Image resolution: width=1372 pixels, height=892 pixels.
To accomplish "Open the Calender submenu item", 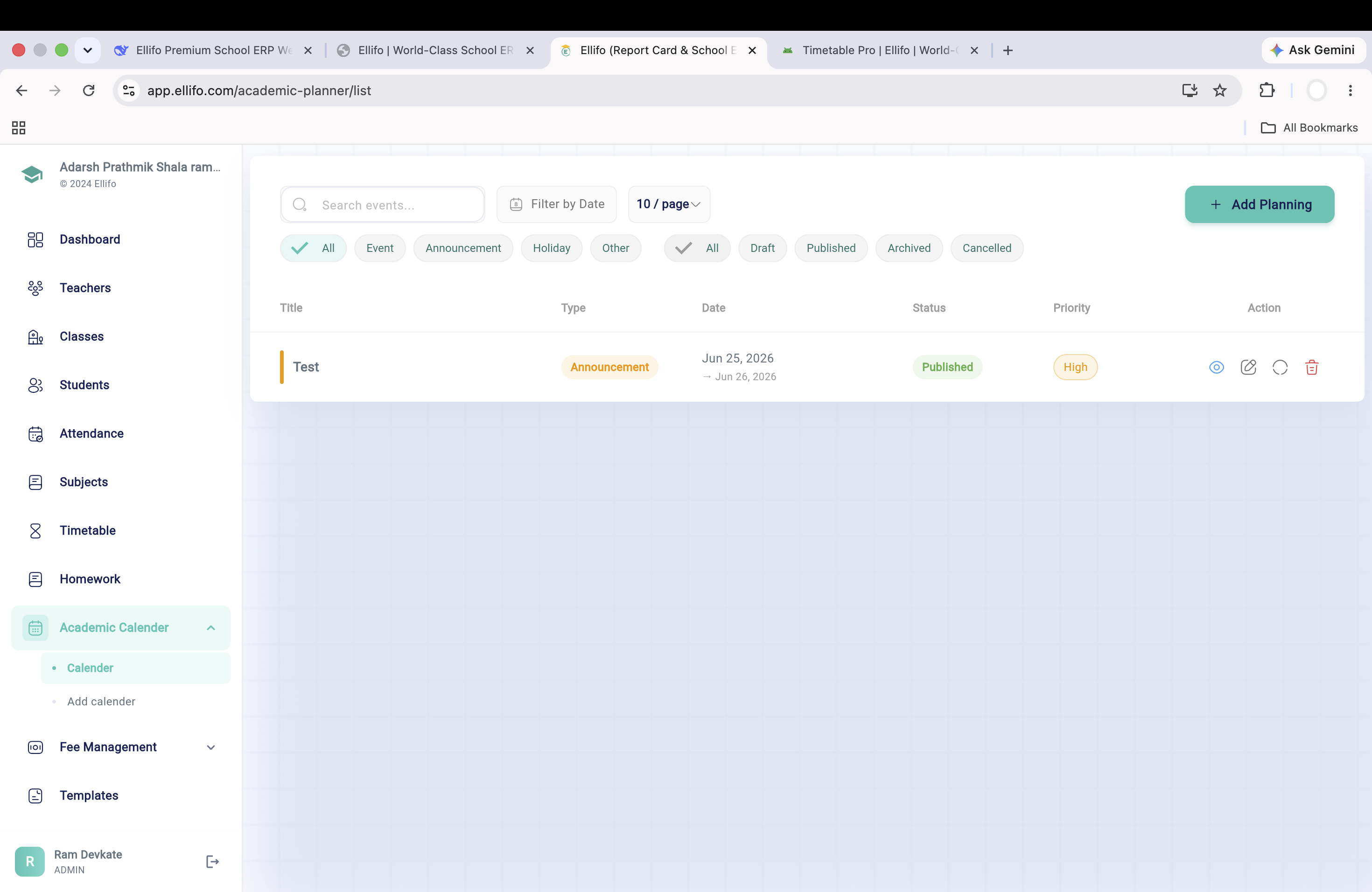I will pos(135,669).
